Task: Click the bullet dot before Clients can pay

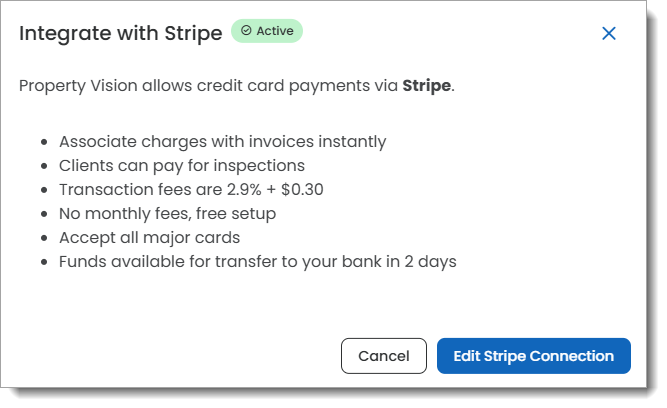Action: point(41,166)
